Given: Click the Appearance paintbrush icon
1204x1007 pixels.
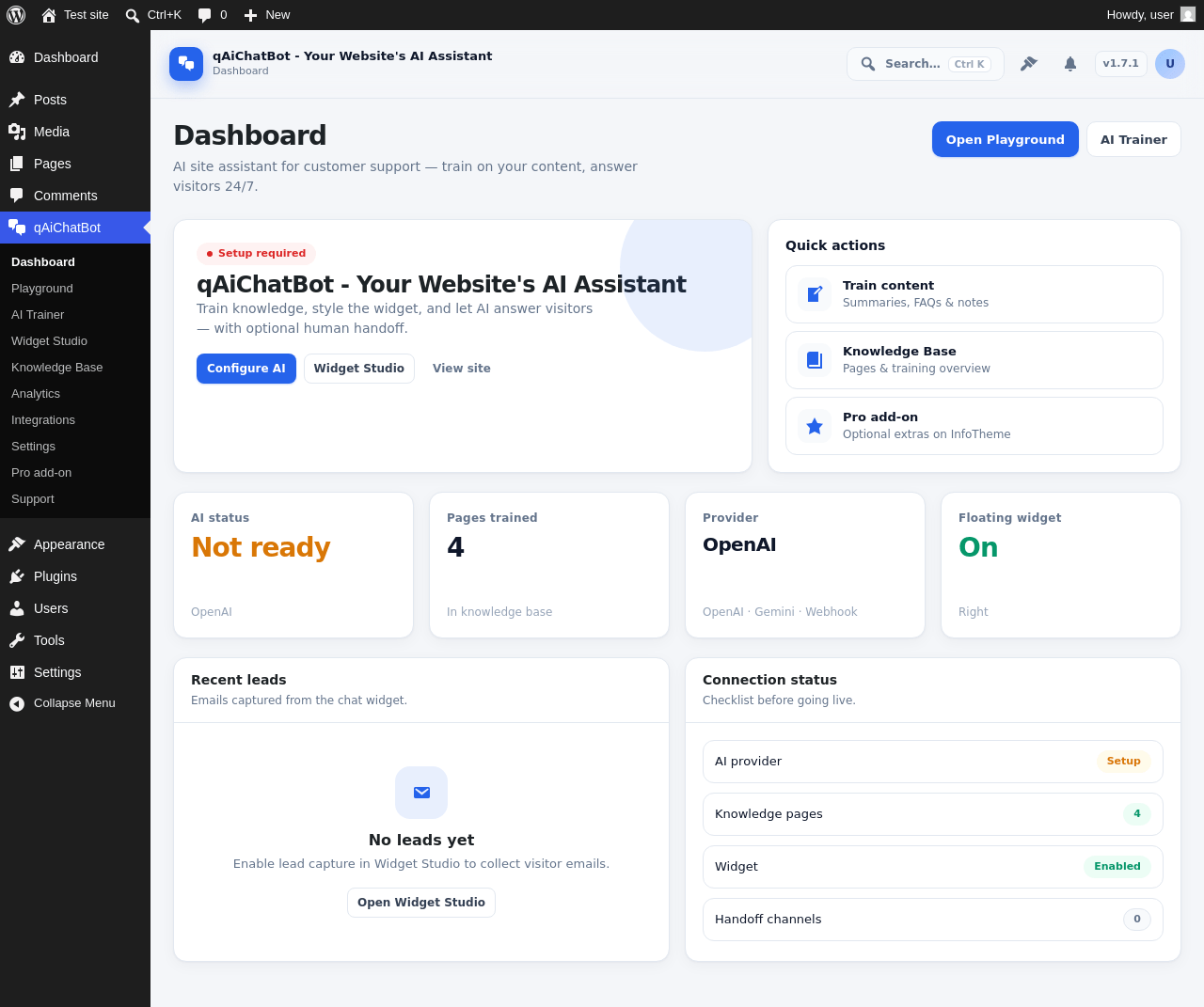Looking at the screenshot, I should 17,544.
